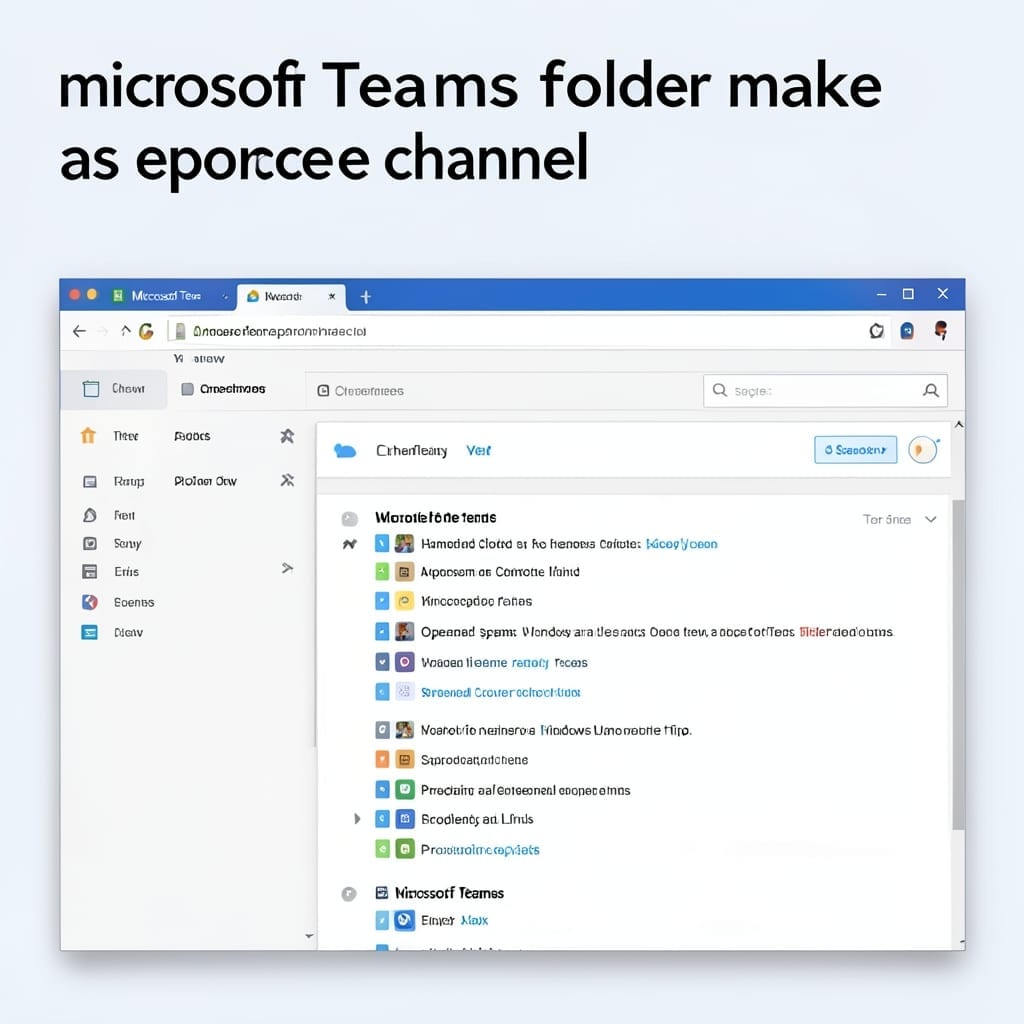Pin the Plolaer Oow row
1024x1024 pixels.
(x=287, y=481)
